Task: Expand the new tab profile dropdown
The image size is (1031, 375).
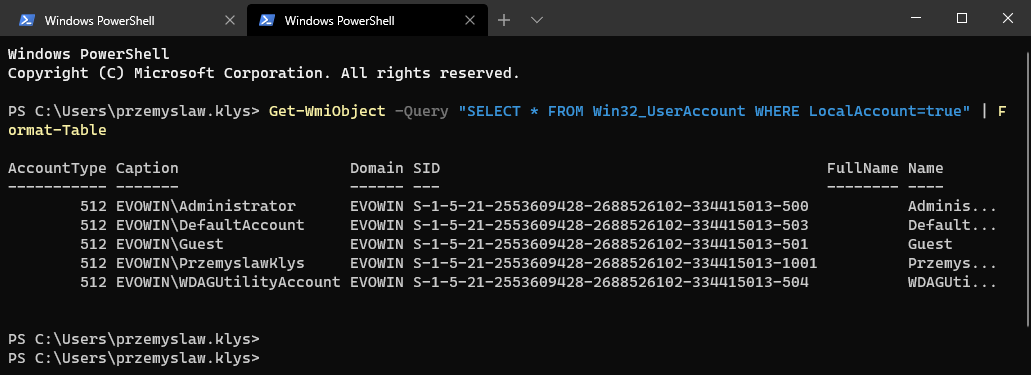Action: click(537, 20)
